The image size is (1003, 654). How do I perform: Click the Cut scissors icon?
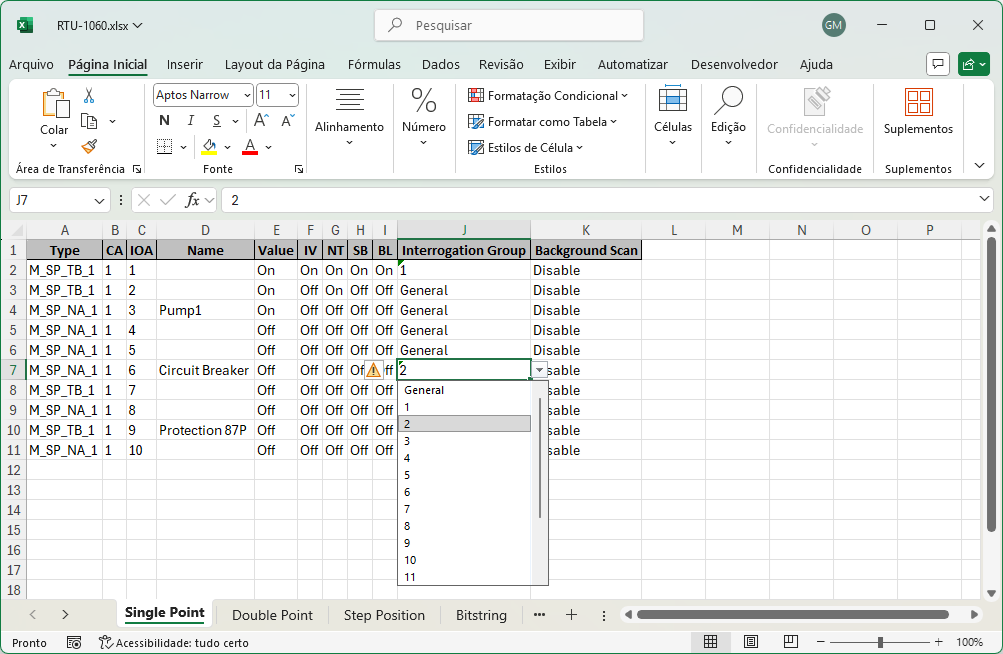coord(89,96)
